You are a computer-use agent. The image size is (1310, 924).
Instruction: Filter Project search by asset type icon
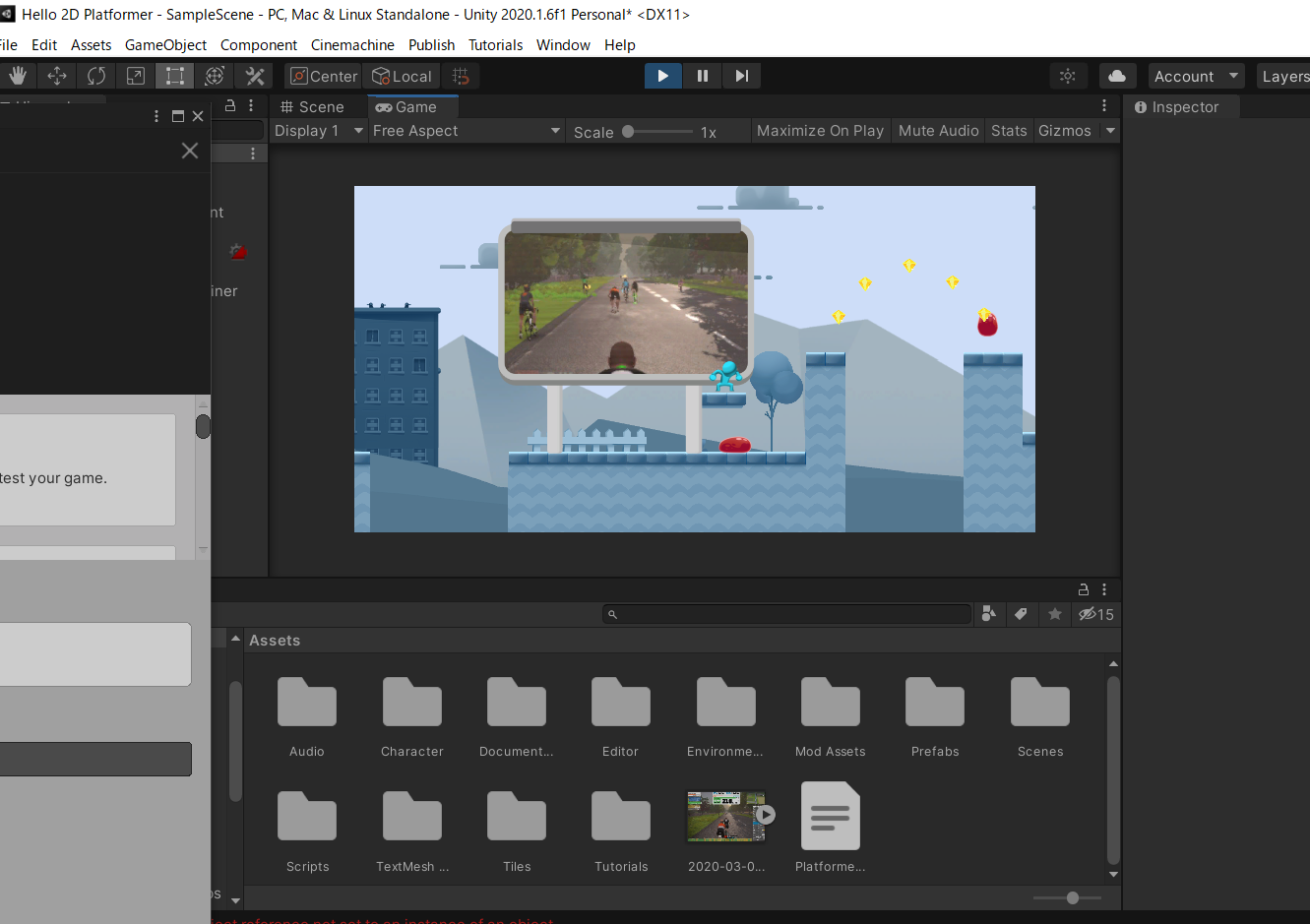click(989, 614)
